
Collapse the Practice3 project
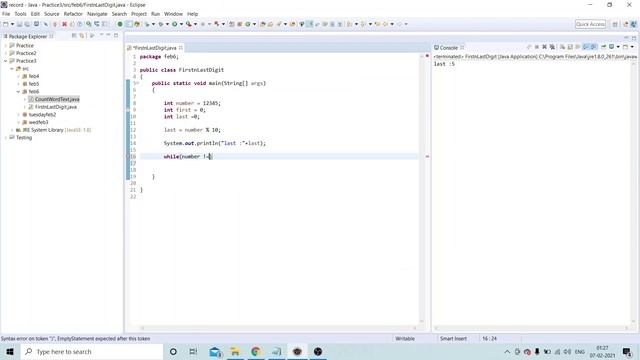6,61
